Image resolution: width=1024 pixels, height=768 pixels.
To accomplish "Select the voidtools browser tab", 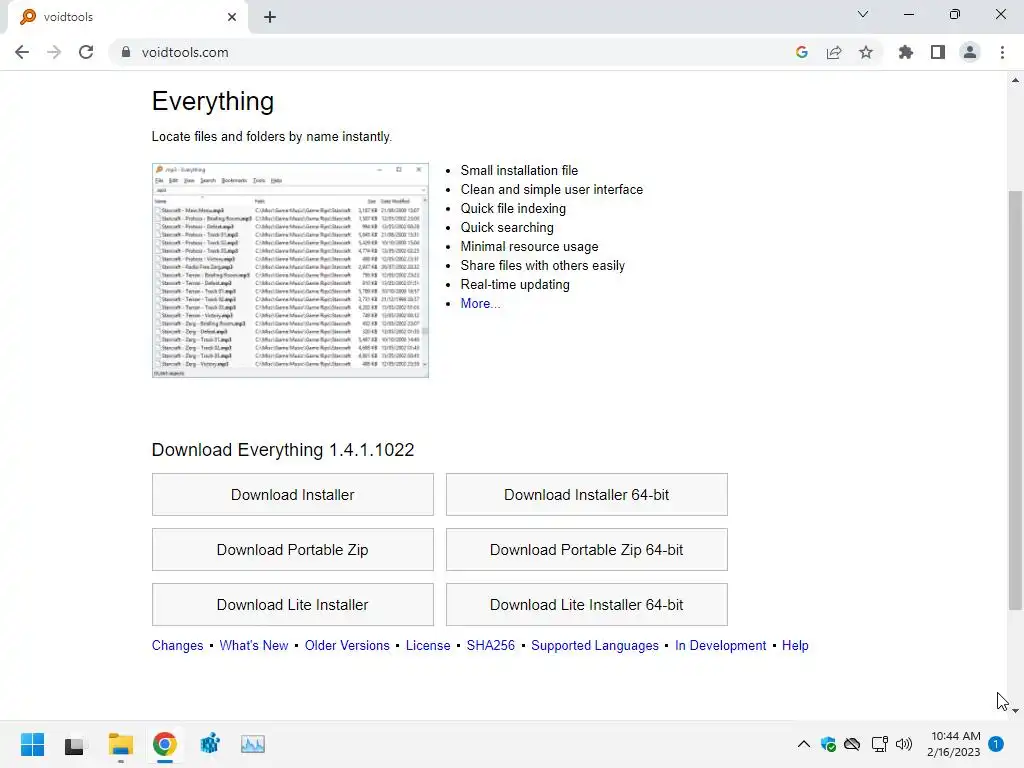I will (127, 17).
